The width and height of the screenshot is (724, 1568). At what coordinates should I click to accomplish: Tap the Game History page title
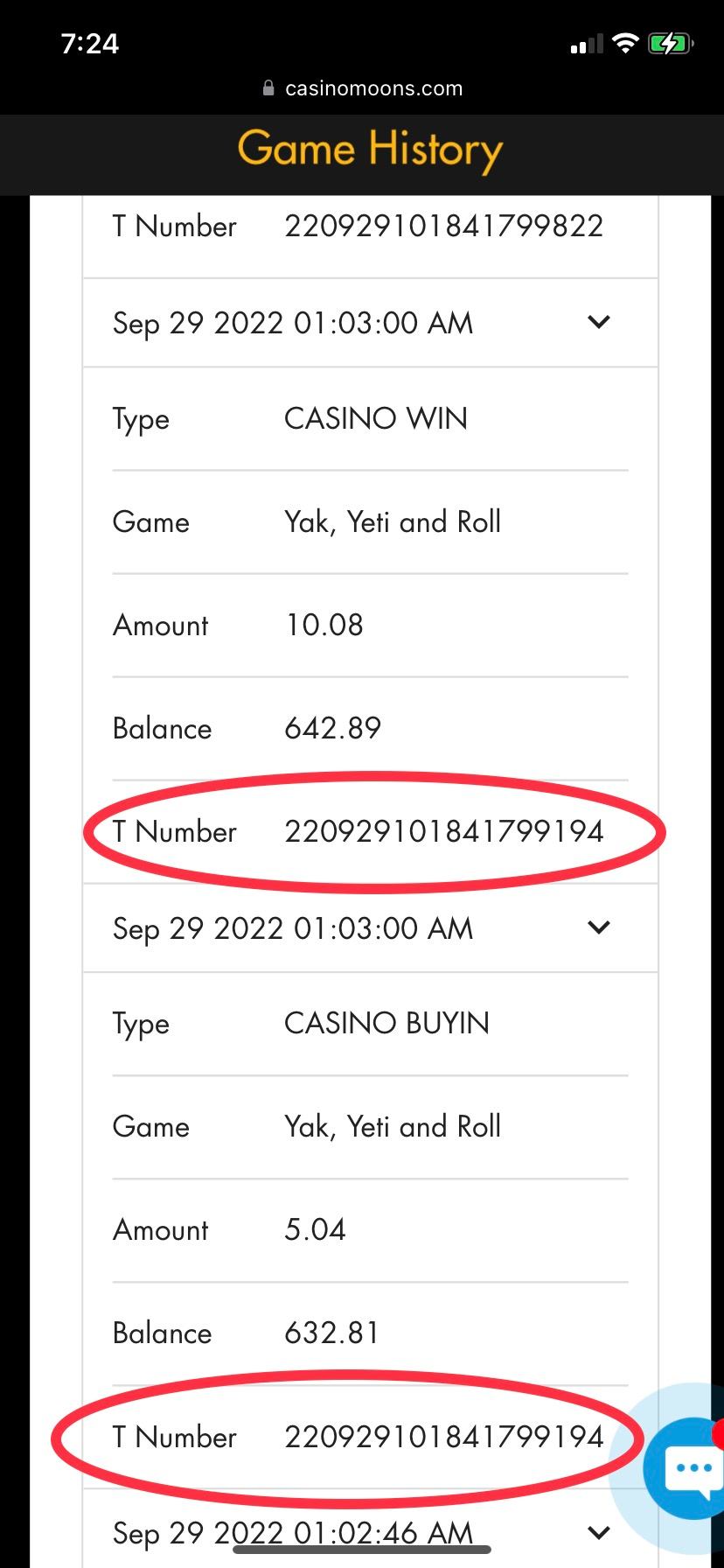(x=370, y=150)
